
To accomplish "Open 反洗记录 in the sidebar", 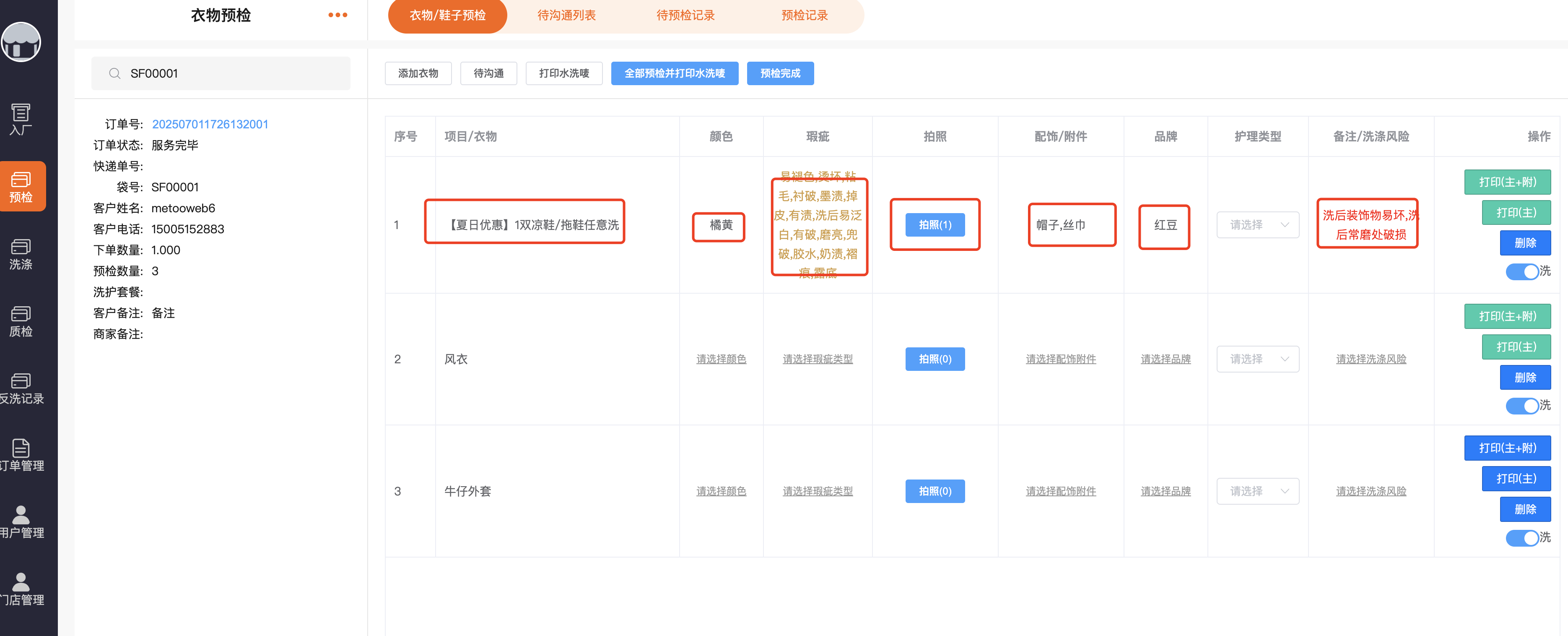I will point(21,388).
